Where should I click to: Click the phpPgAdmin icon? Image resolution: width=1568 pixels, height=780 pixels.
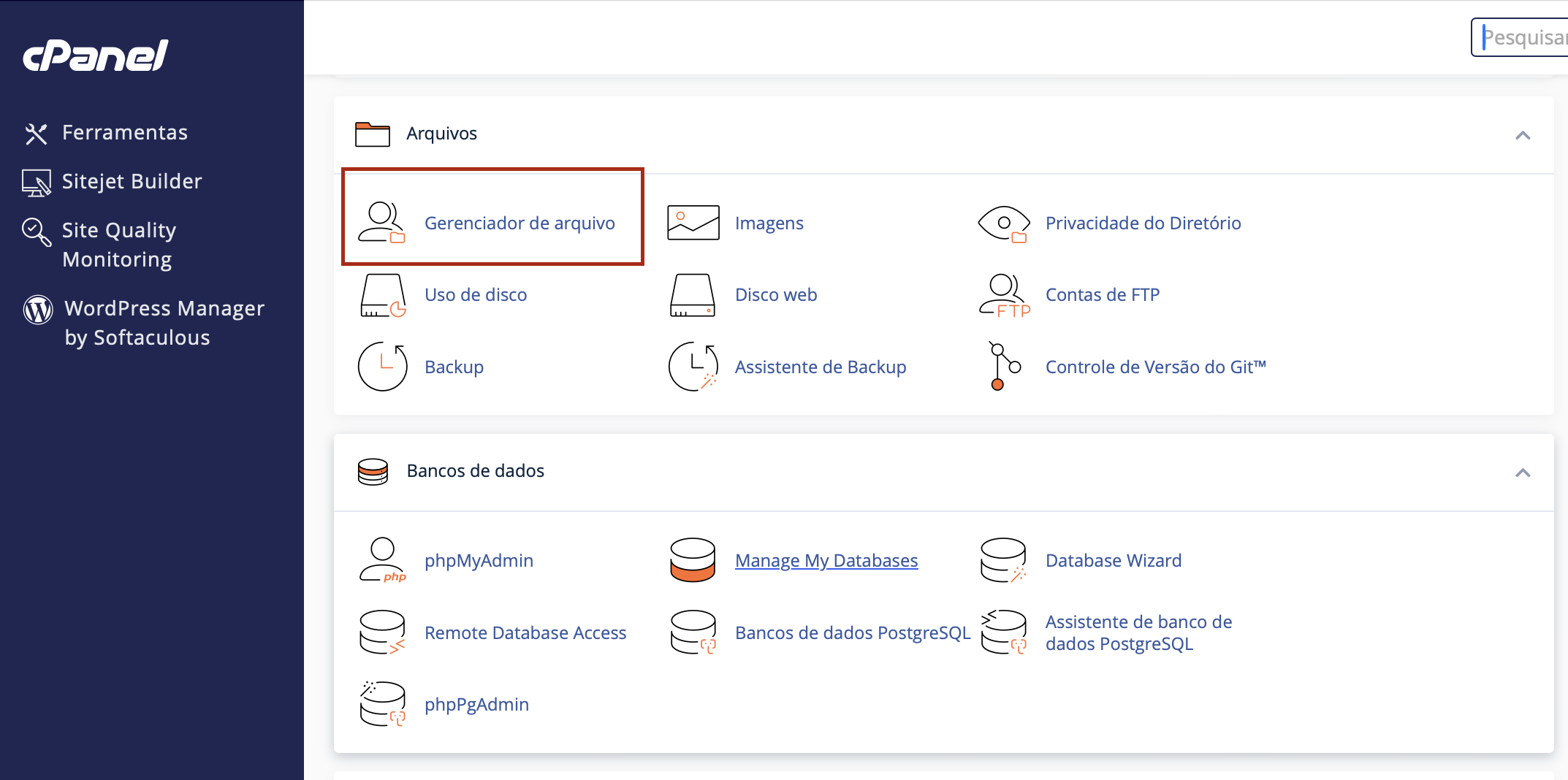(x=383, y=704)
